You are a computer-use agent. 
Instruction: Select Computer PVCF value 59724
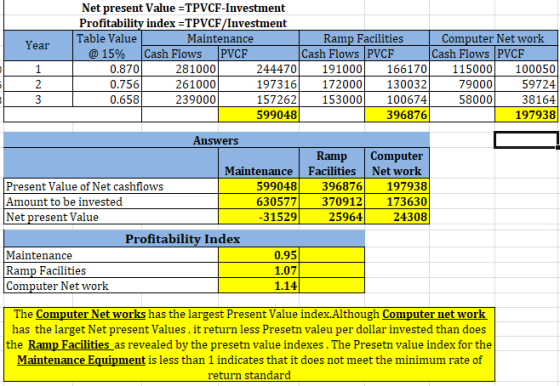tap(526, 84)
